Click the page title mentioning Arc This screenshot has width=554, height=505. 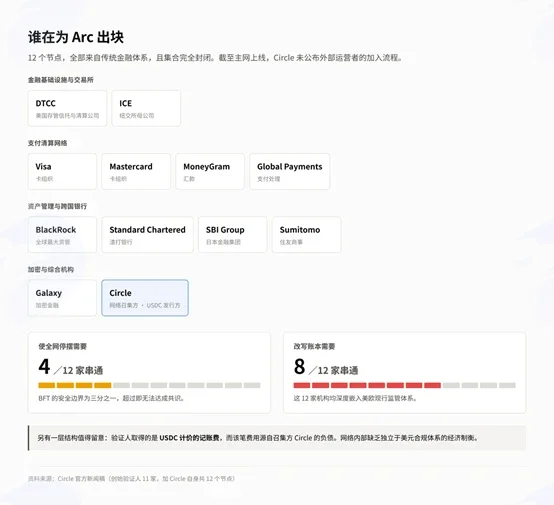tap(76, 37)
